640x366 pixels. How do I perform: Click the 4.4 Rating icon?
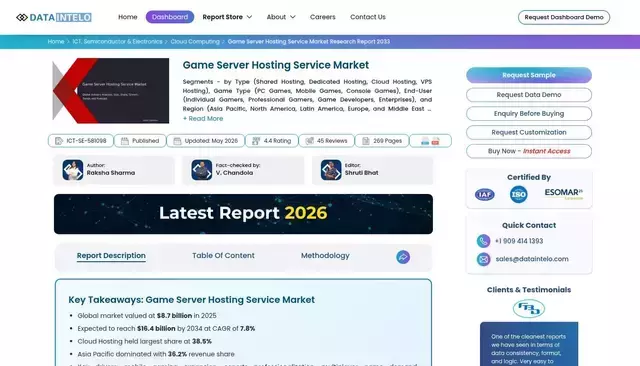[256, 141]
